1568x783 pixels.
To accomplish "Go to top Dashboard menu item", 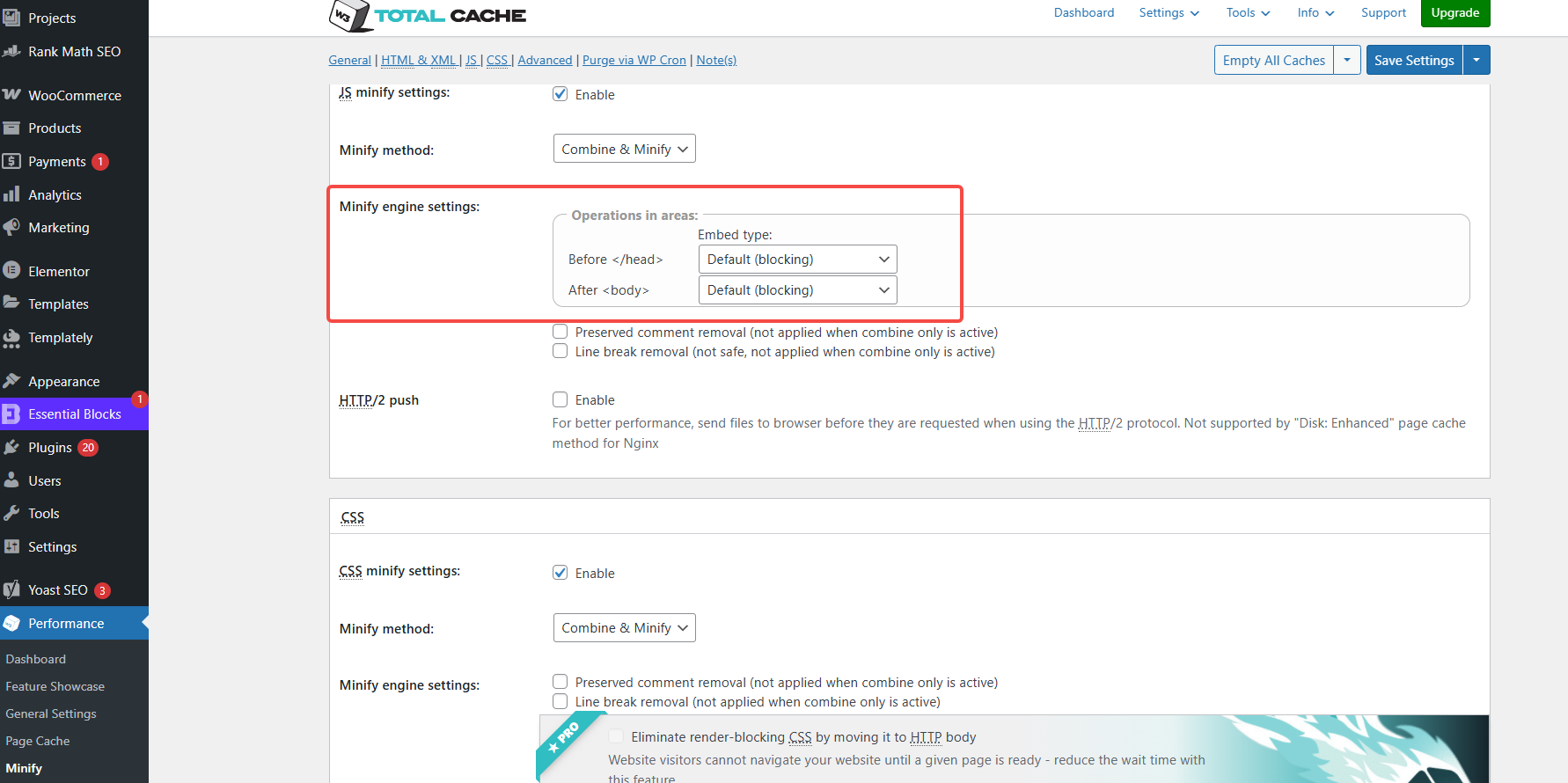I will point(1084,12).
